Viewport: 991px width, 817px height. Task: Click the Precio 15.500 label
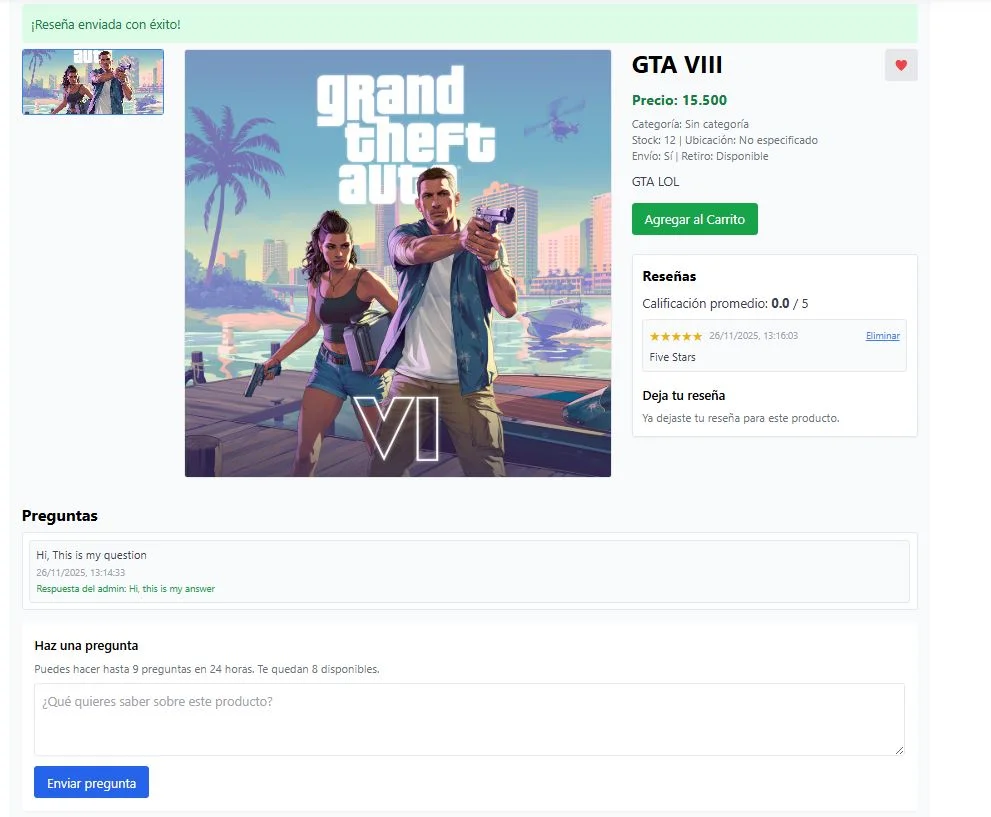point(679,100)
